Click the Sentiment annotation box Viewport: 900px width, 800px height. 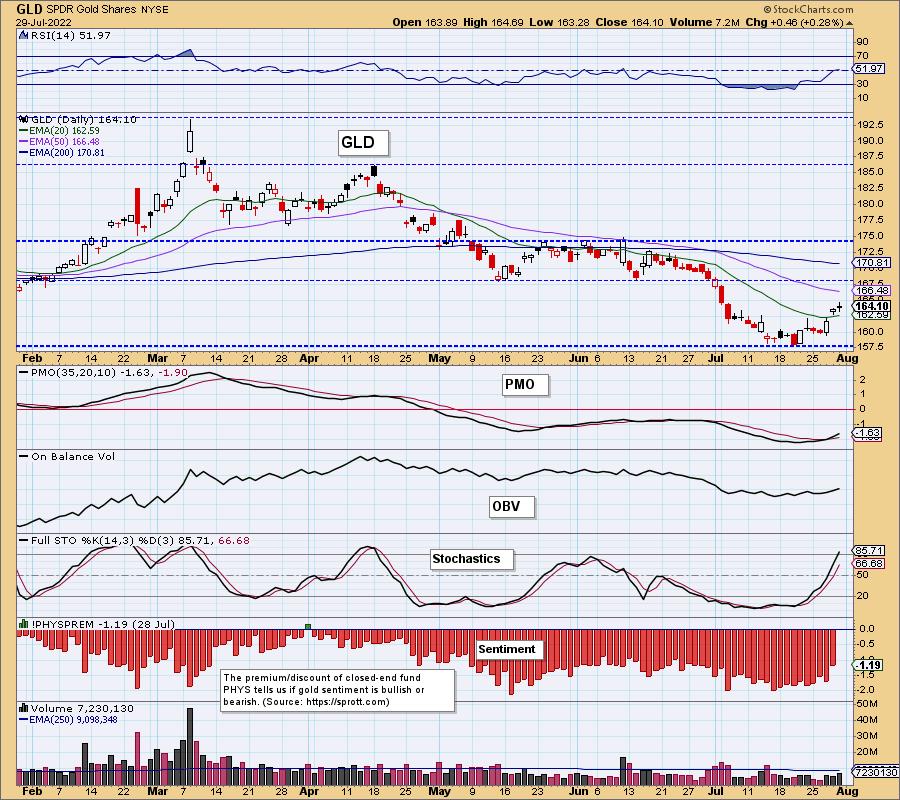click(x=510, y=650)
